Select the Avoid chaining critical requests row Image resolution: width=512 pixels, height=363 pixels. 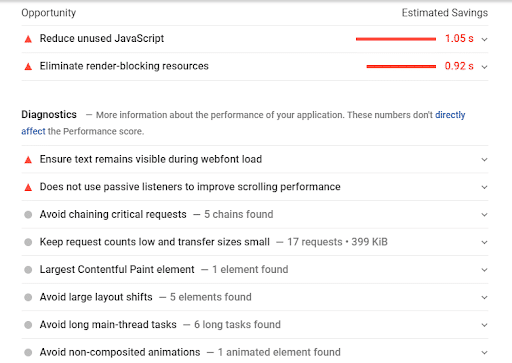tap(255, 215)
